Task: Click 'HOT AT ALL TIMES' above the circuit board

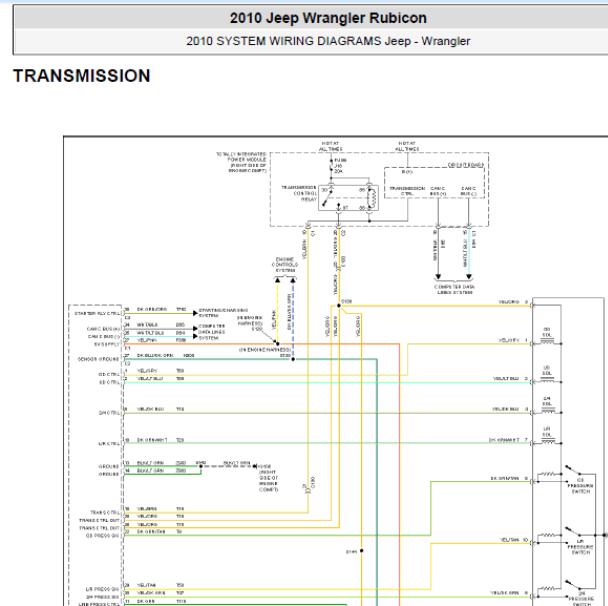Action: tap(407, 146)
